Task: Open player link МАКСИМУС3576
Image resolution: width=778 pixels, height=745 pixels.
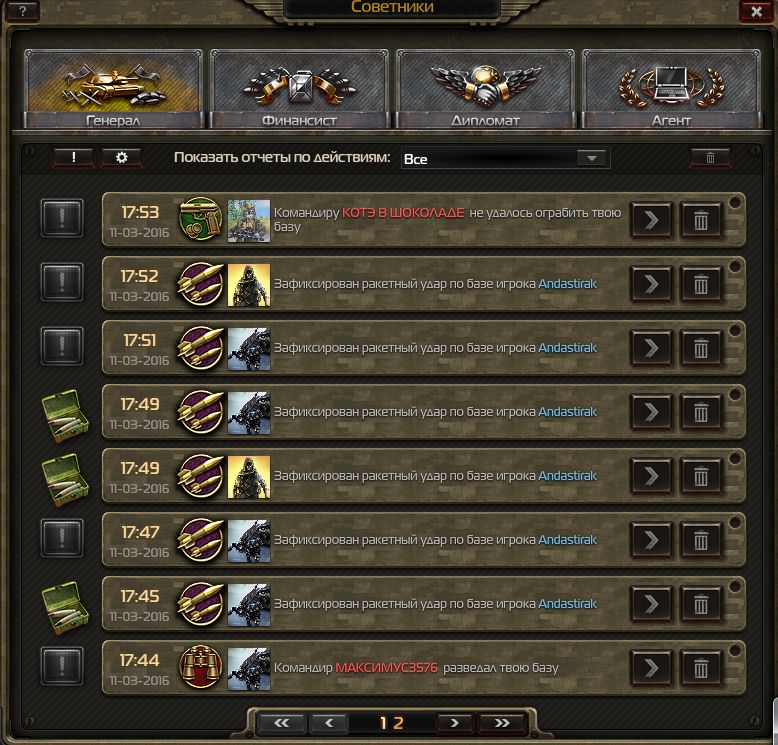Action: [387, 668]
